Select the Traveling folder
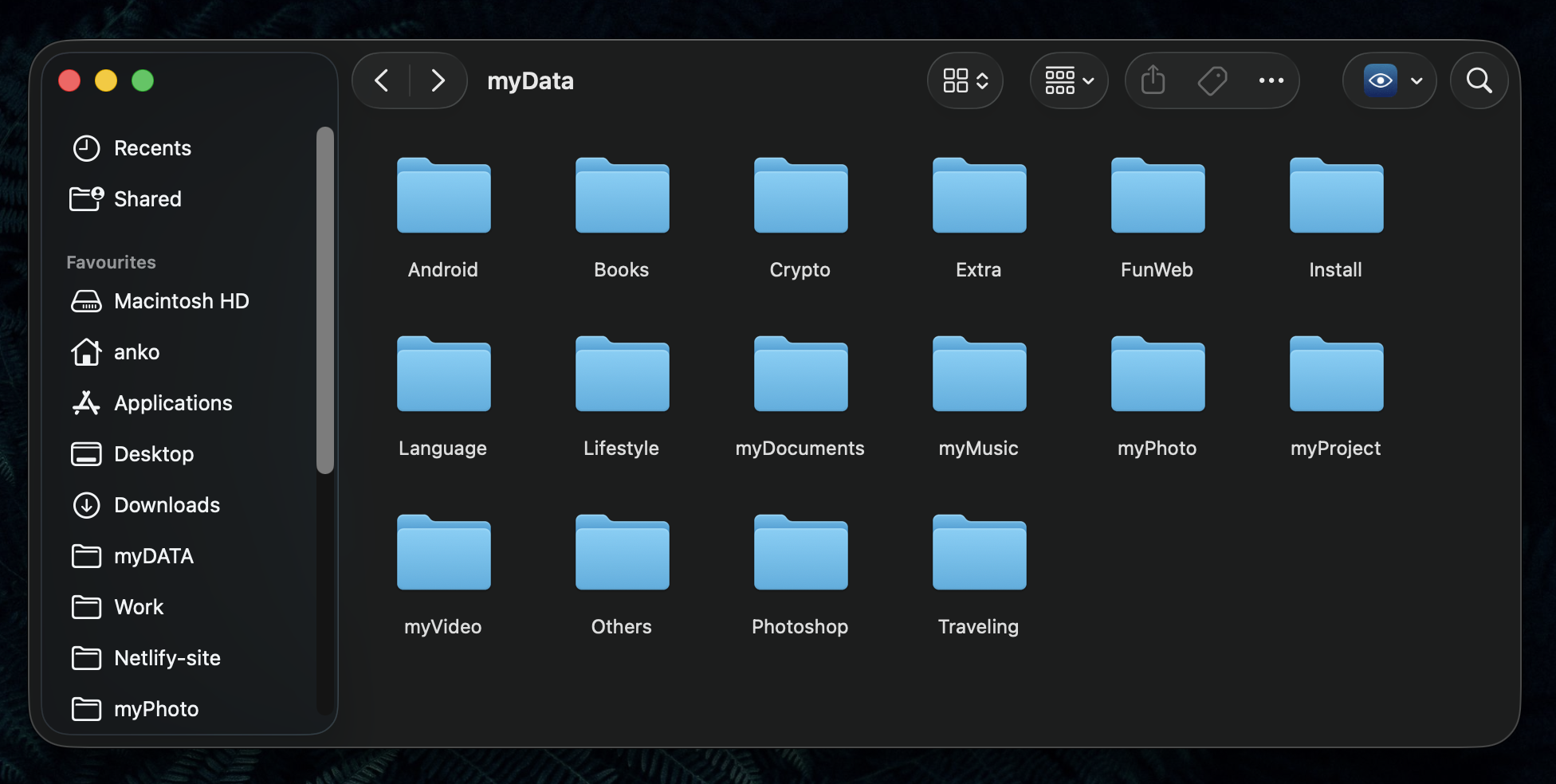 pyautogui.click(x=979, y=554)
